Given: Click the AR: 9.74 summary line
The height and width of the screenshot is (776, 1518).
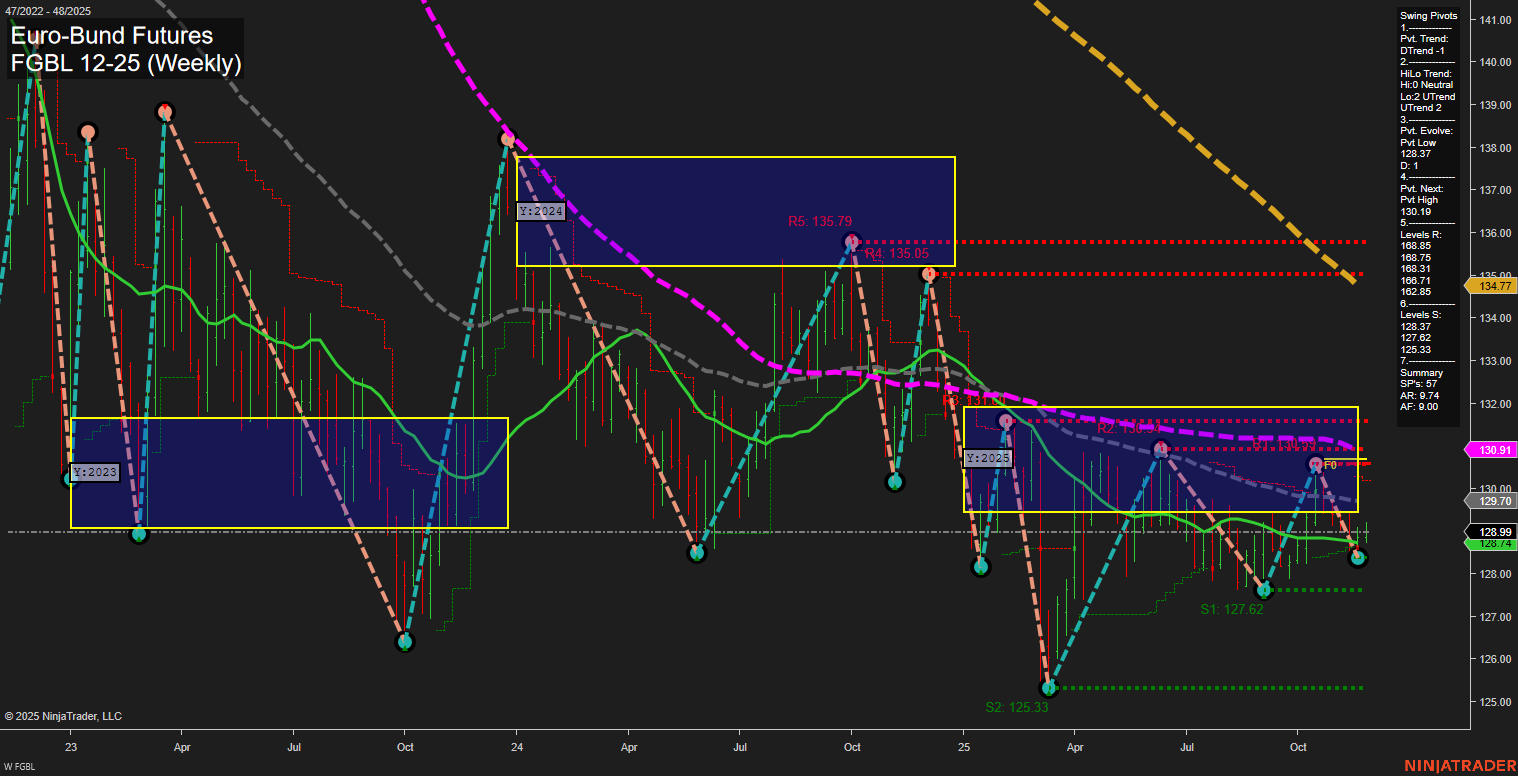Looking at the screenshot, I should (1419, 395).
